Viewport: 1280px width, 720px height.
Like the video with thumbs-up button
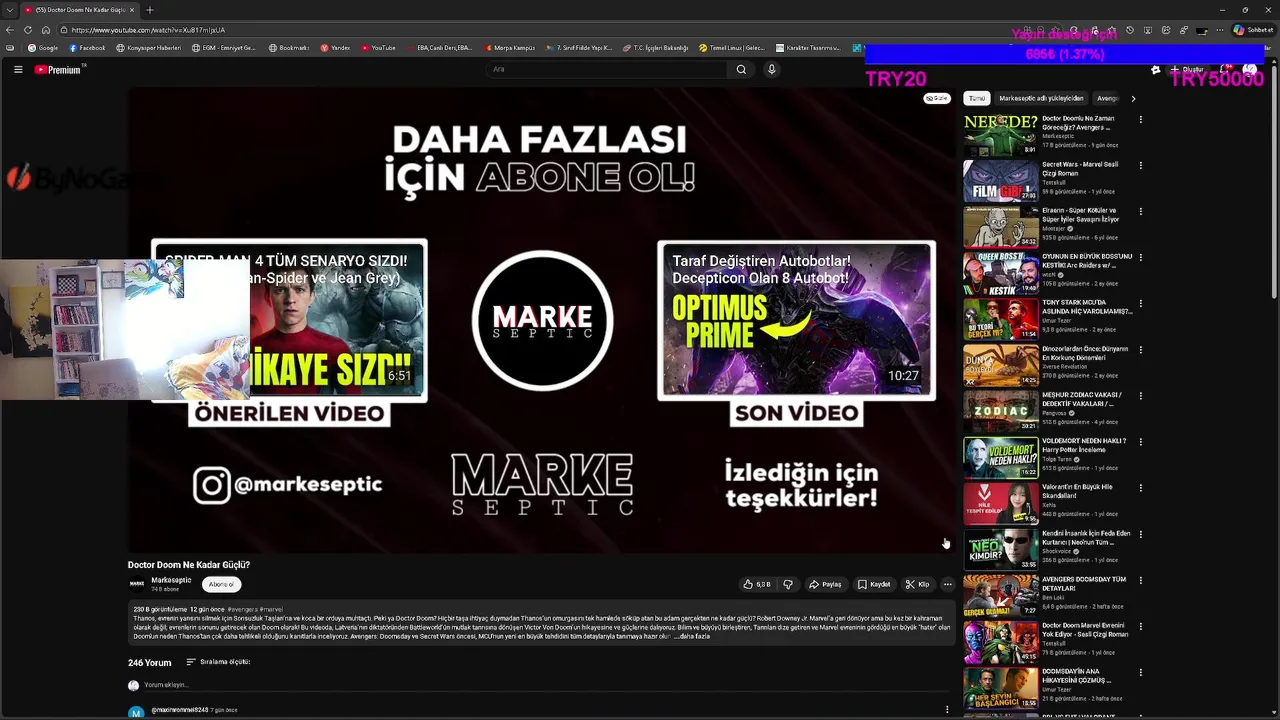pos(756,584)
